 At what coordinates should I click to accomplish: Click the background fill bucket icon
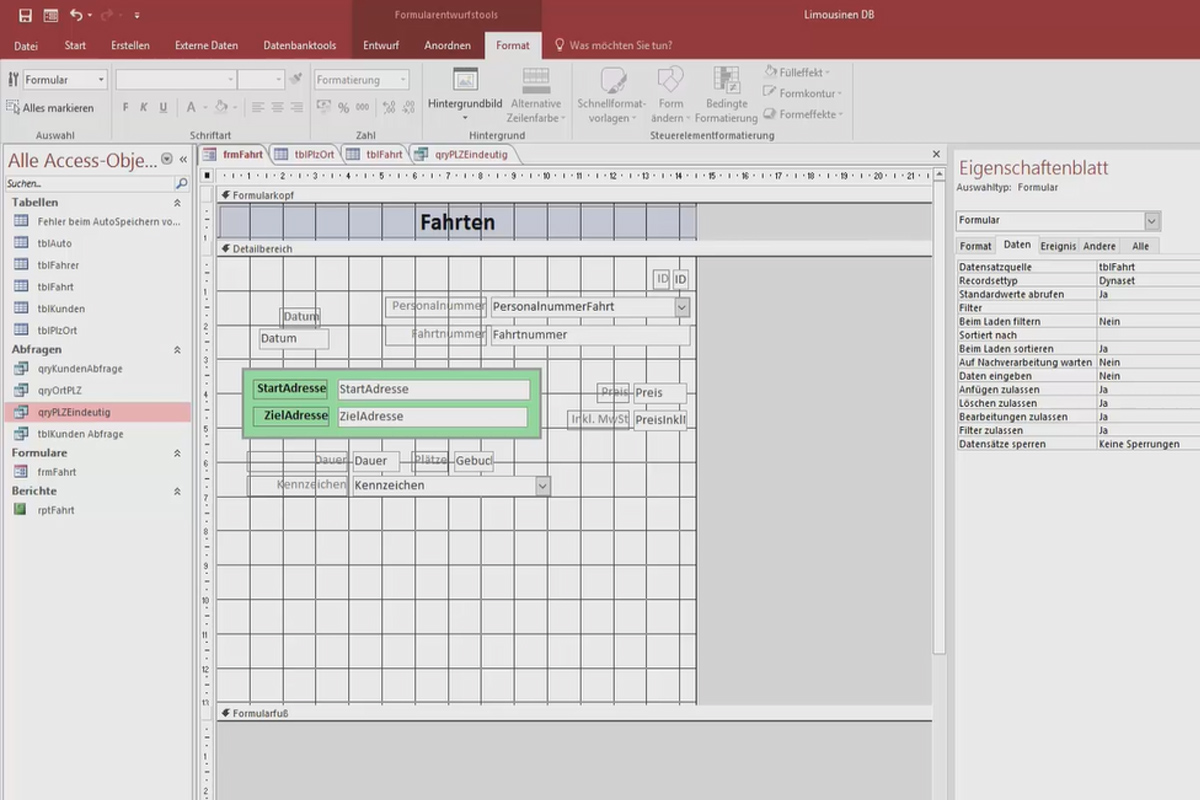click(x=221, y=107)
